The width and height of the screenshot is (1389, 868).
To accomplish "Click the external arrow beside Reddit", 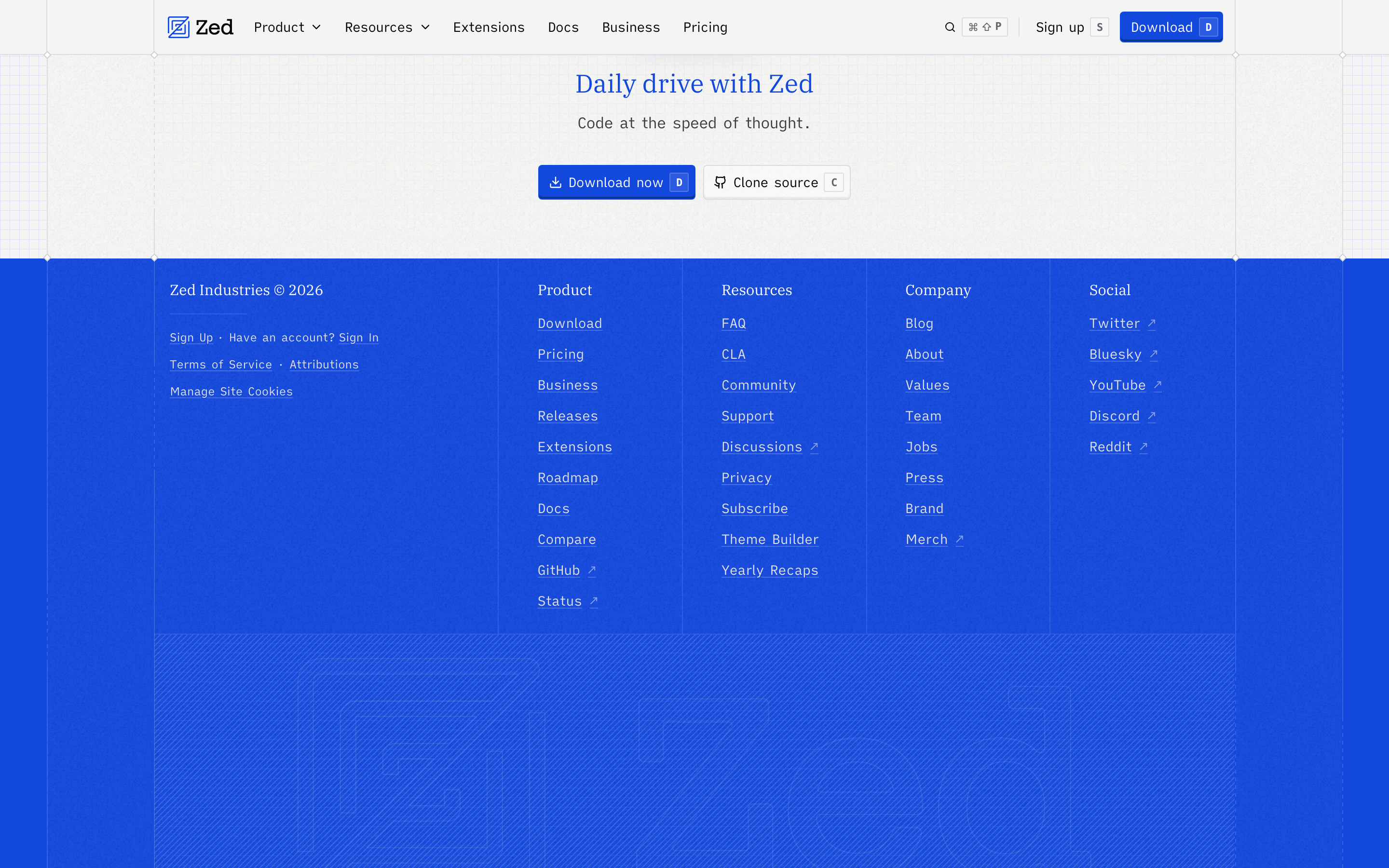I will click(1144, 447).
